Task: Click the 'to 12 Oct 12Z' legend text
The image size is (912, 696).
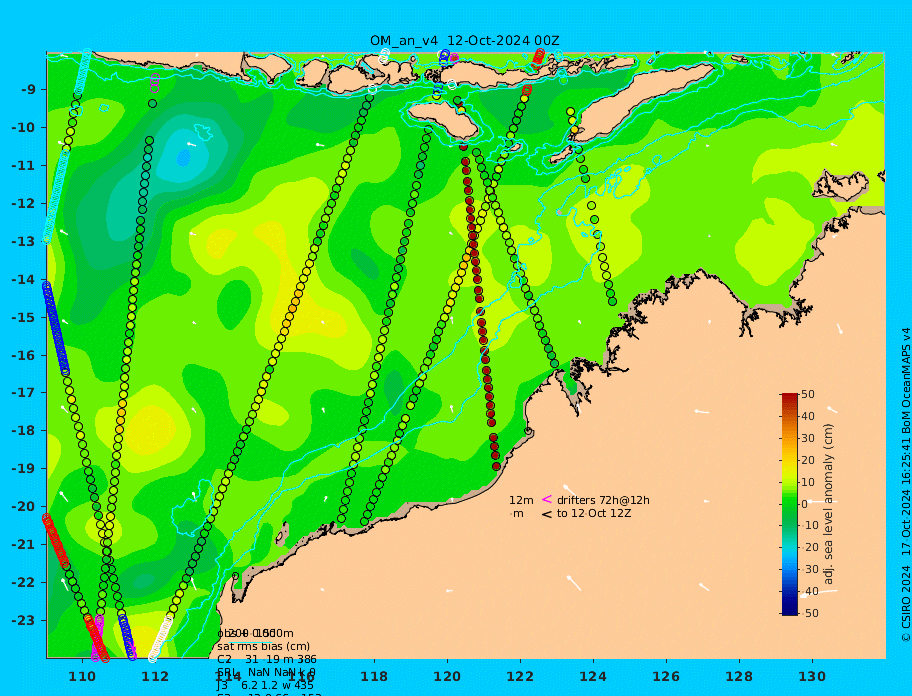Action: (x=594, y=513)
